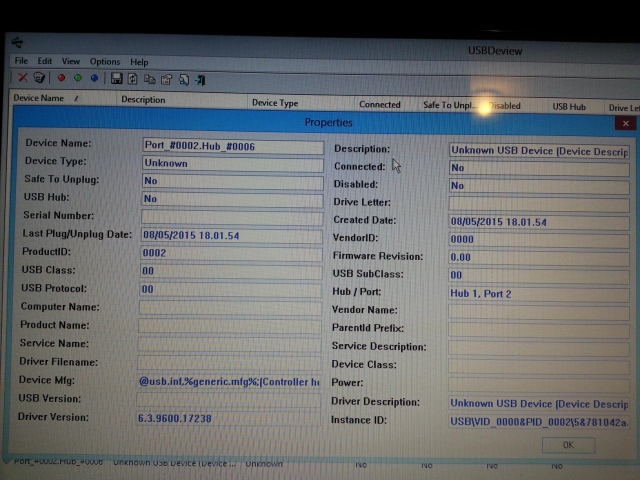Sort by the Device Type column header
Screen dimensions: 640x480
coord(300,103)
